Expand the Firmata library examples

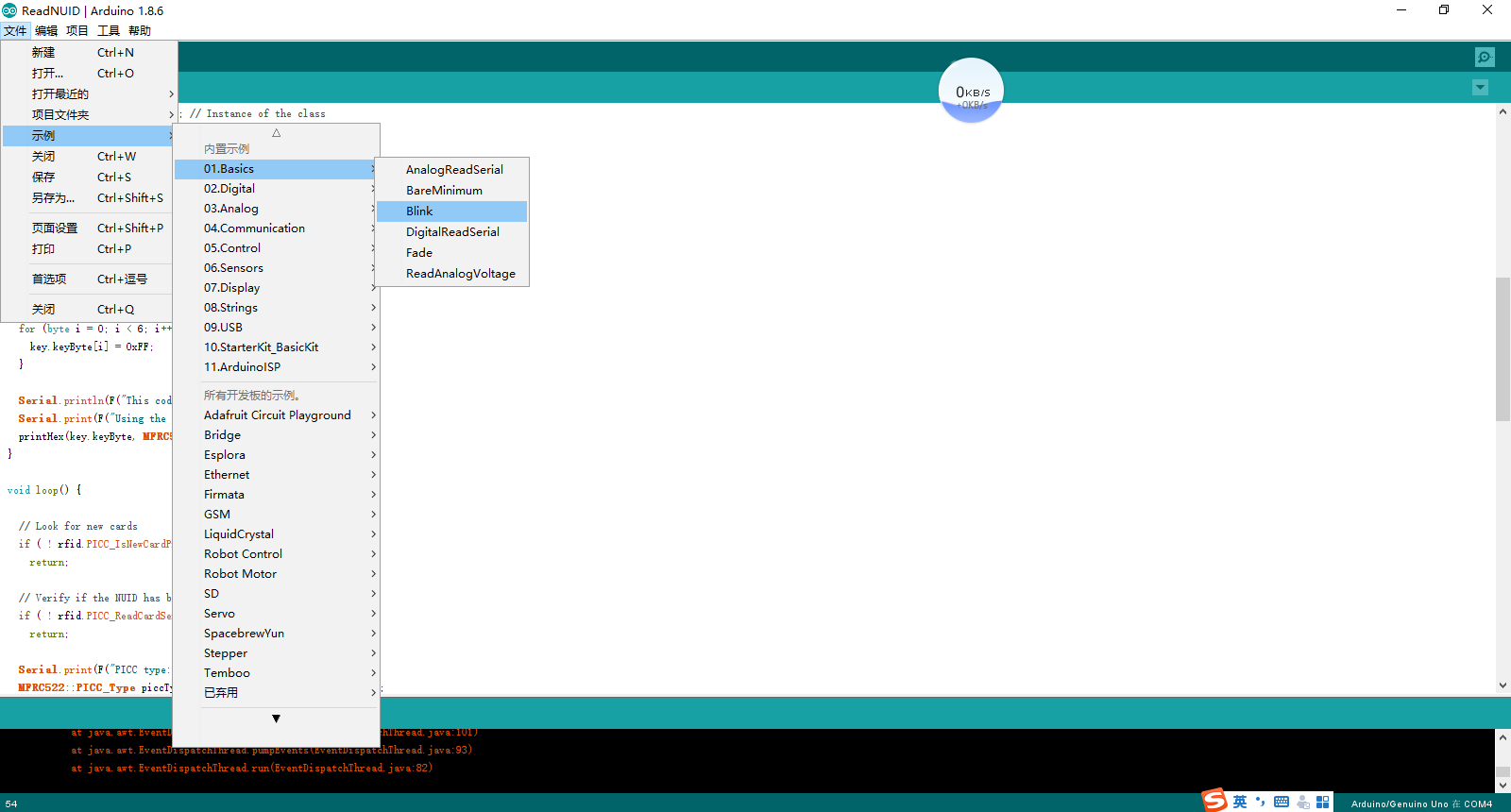(277, 495)
